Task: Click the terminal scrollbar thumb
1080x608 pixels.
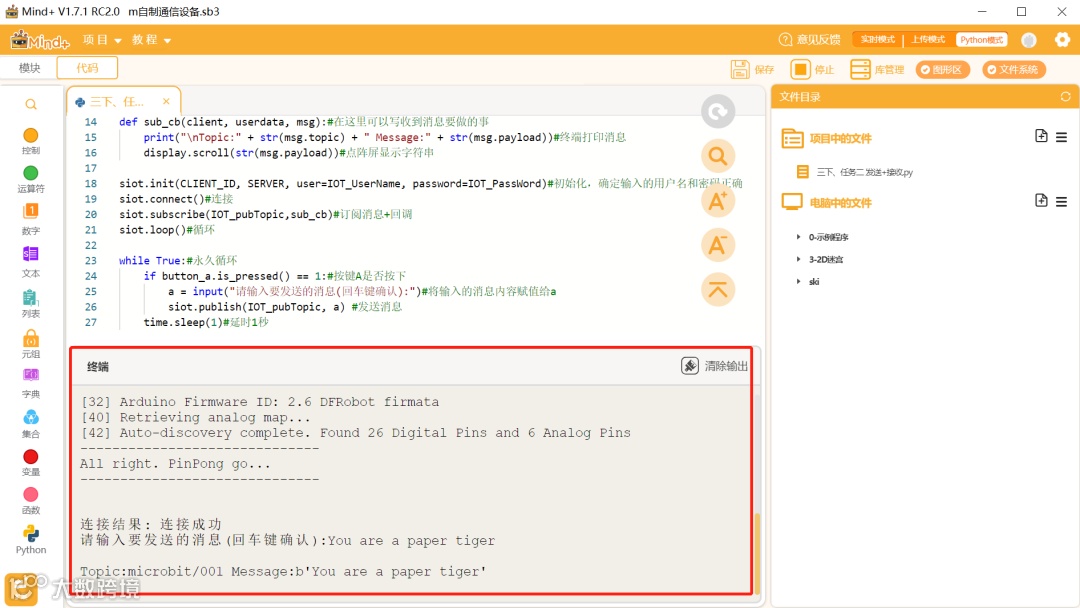Action: [757, 553]
